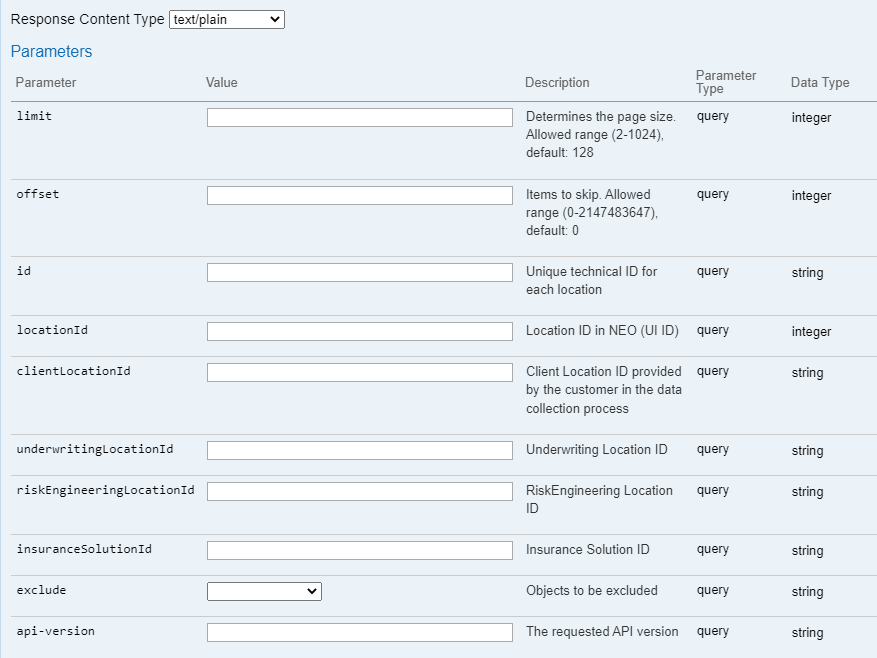Click the Parameter column header
This screenshot has width=877, height=658.
coord(45,83)
